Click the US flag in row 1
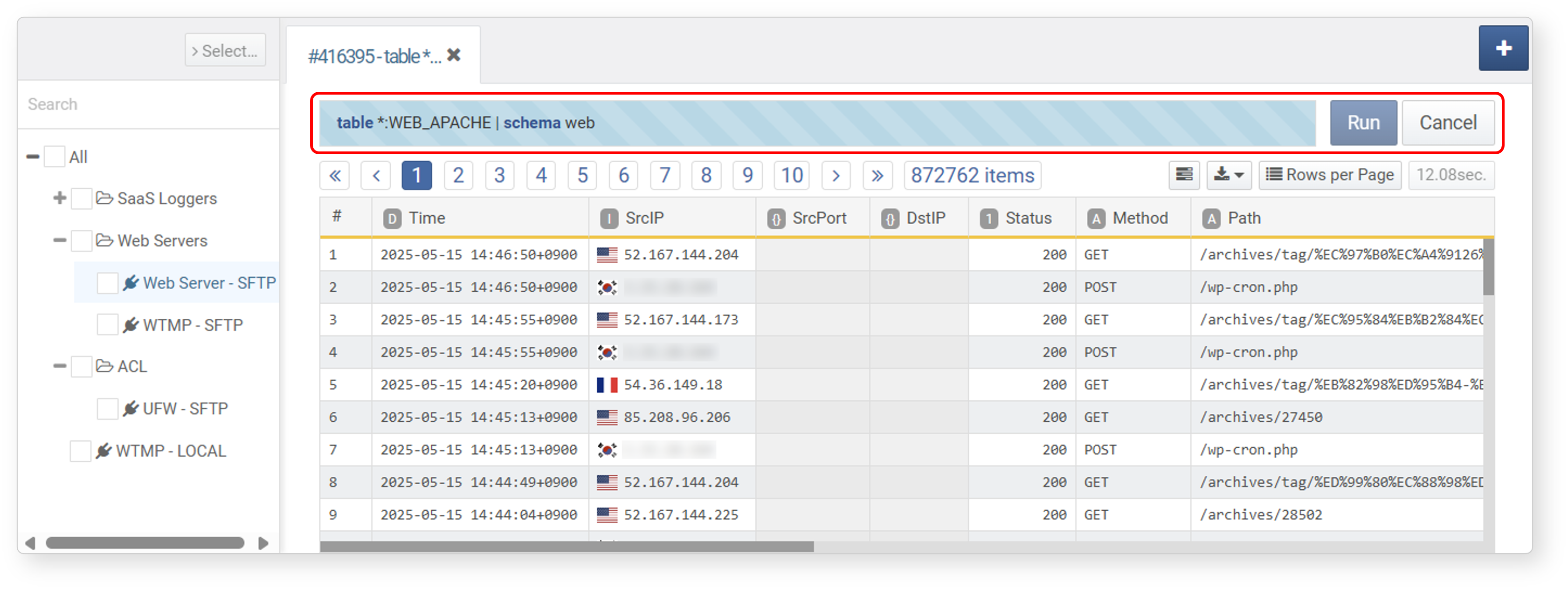Screen dimensions: 1568x589 point(607,255)
